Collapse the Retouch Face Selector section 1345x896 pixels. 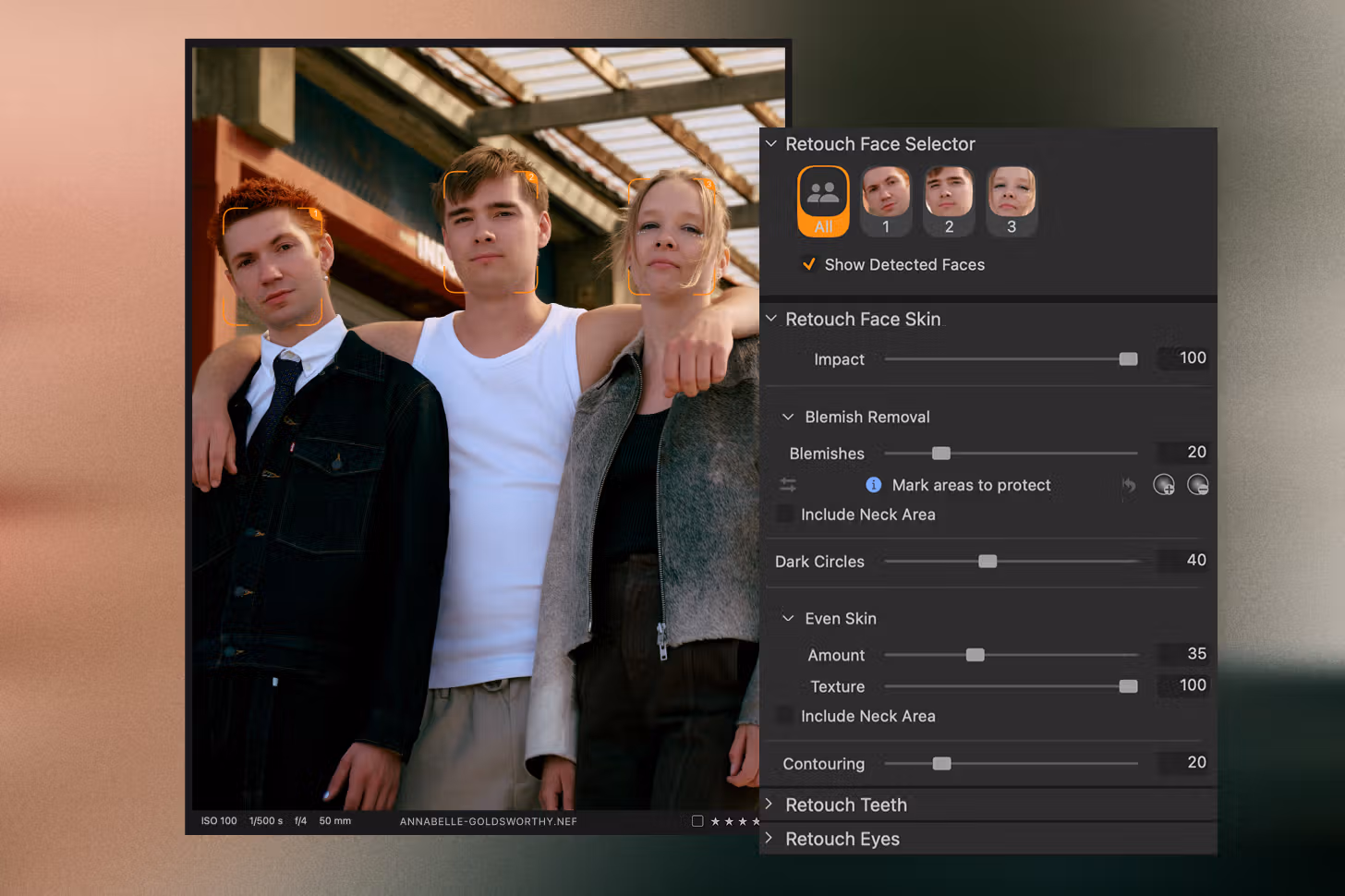click(771, 144)
